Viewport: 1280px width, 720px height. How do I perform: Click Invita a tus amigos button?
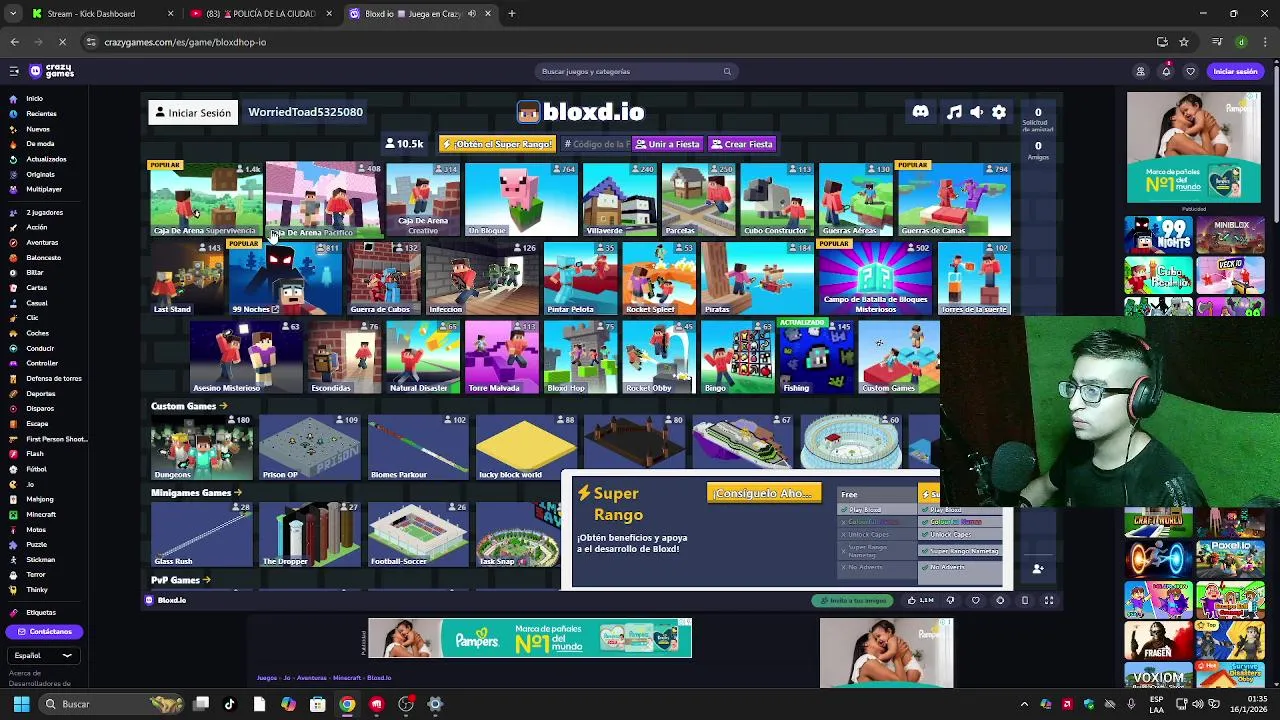tap(852, 600)
